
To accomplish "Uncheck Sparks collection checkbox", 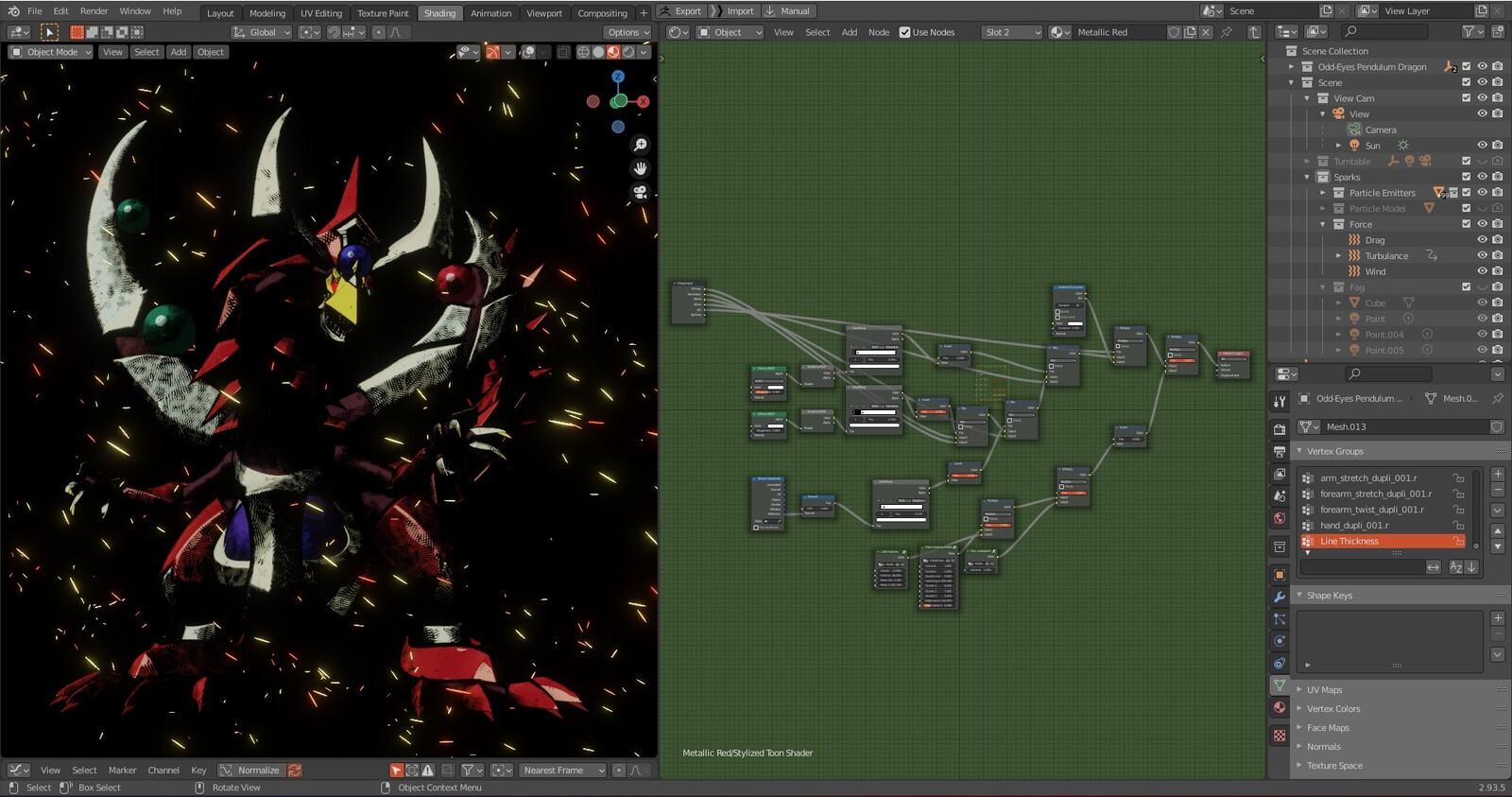I will pyautogui.click(x=1467, y=177).
